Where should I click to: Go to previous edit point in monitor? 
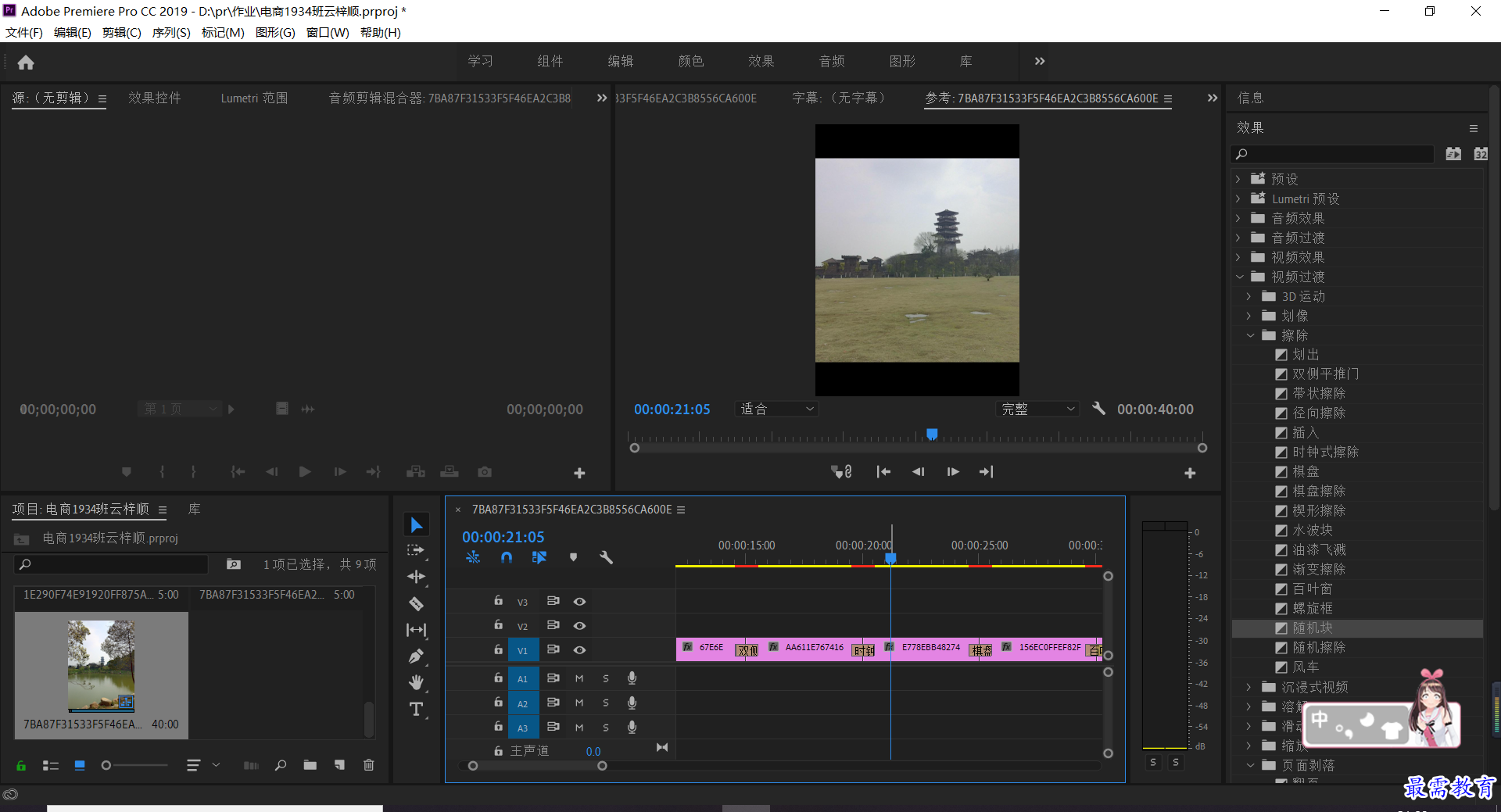pos(883,471)
